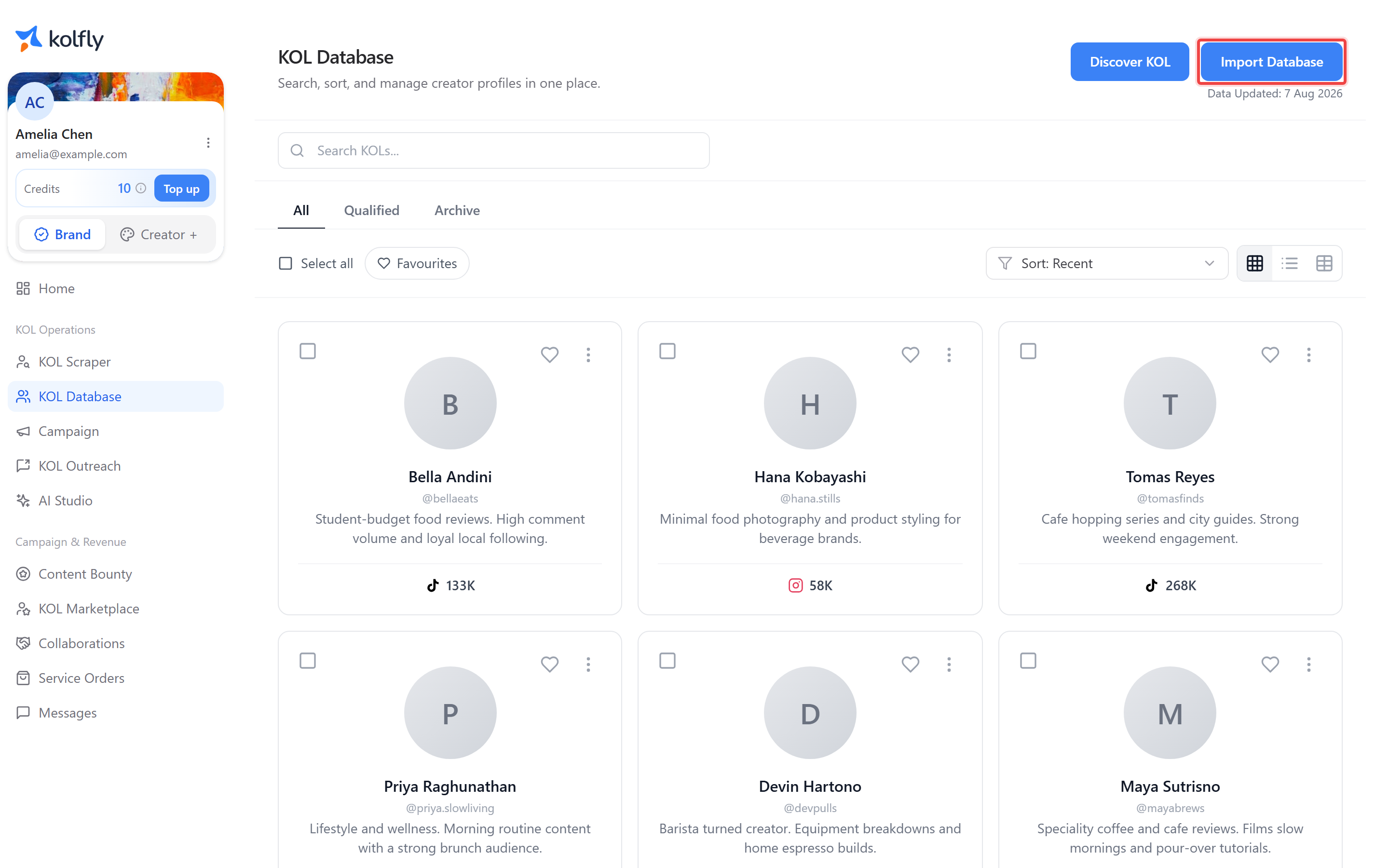Switch to Creator mode
The width and height of the screenshot is (1389, 868).
pos(159,234)
